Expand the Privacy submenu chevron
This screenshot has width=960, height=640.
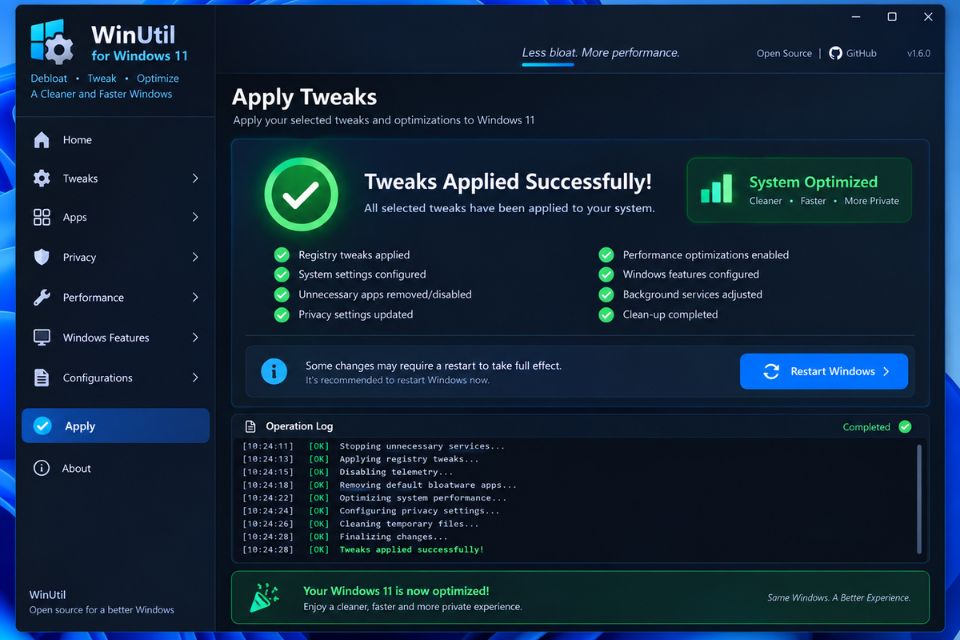click(x=195, y=257)
